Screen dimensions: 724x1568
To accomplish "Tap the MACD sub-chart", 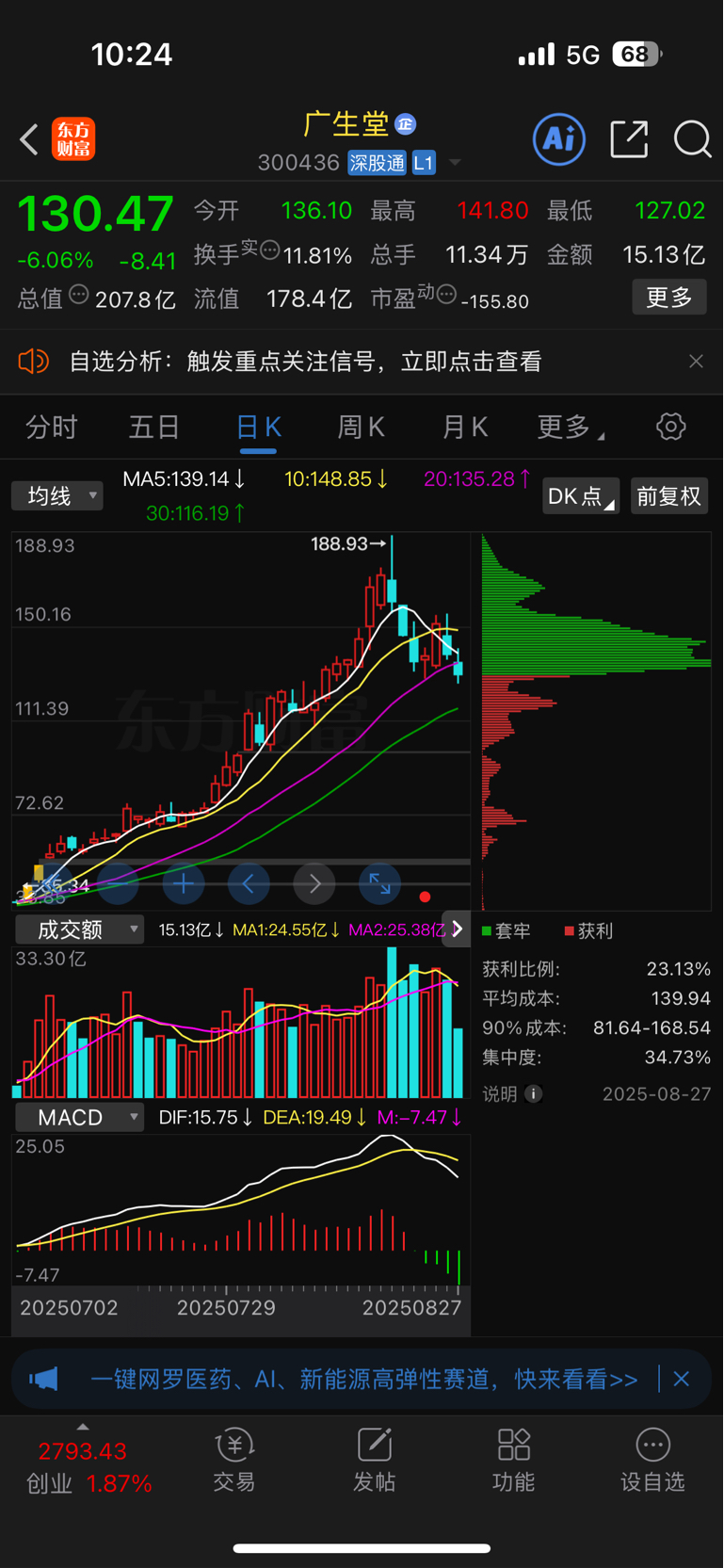I will point(241,1210).
